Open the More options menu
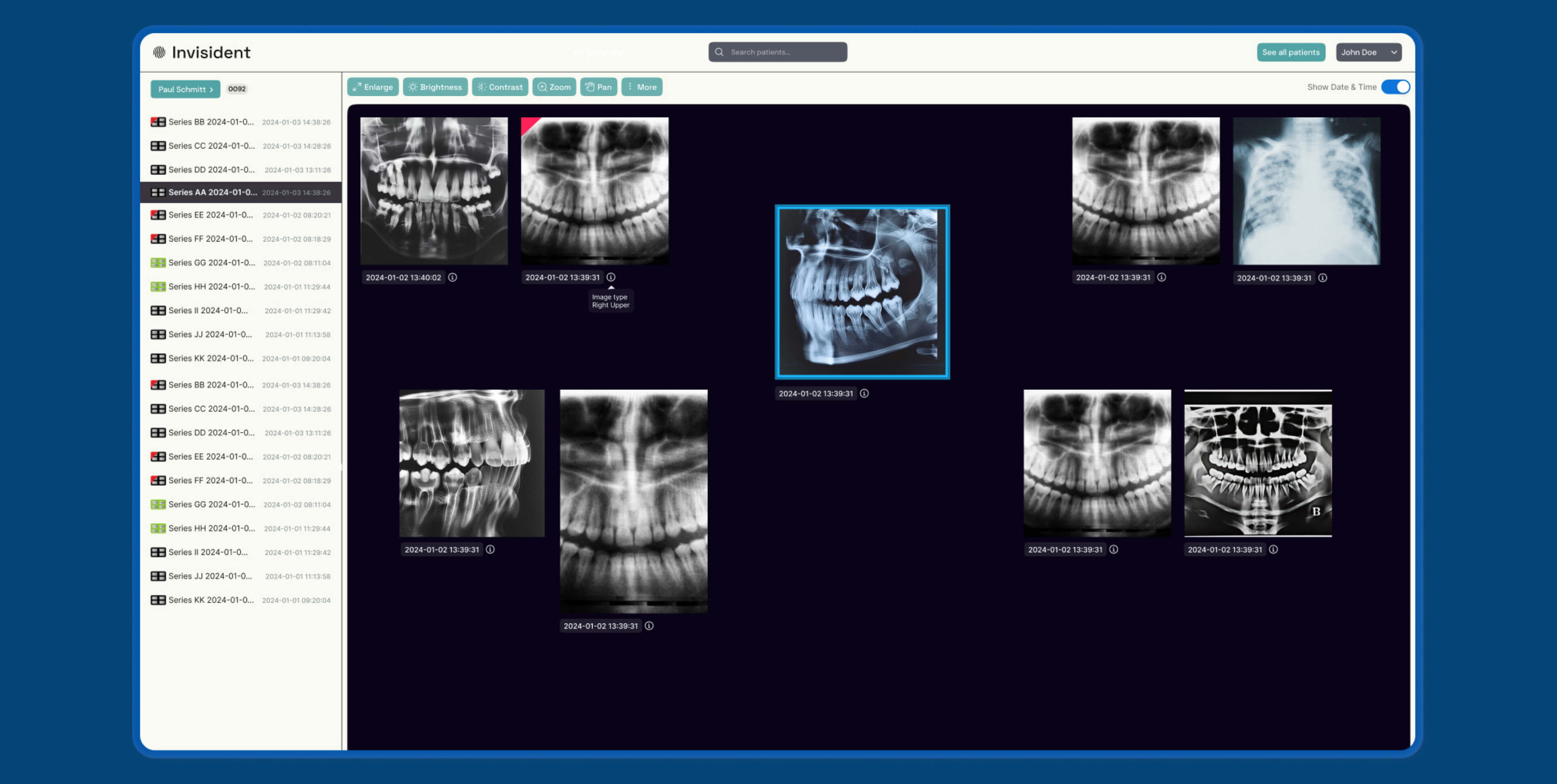 pyautogui.click(x=642, y=87)
